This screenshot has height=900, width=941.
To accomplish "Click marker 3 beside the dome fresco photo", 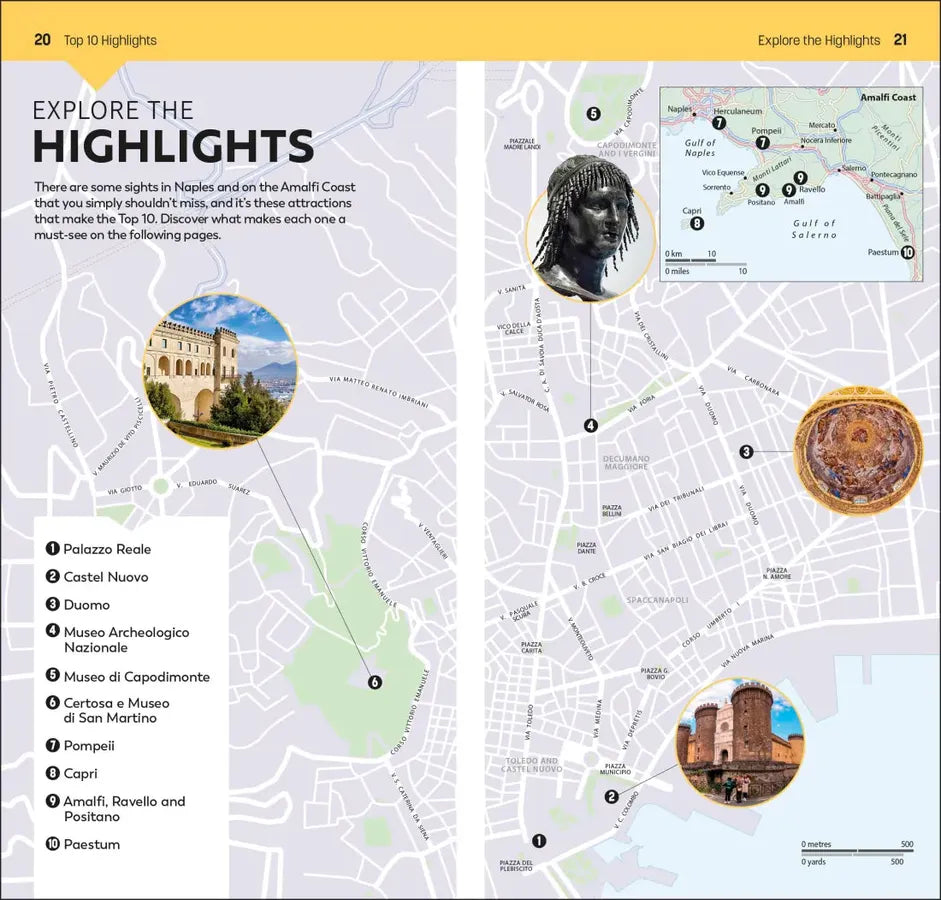I will tap(746, 452).
